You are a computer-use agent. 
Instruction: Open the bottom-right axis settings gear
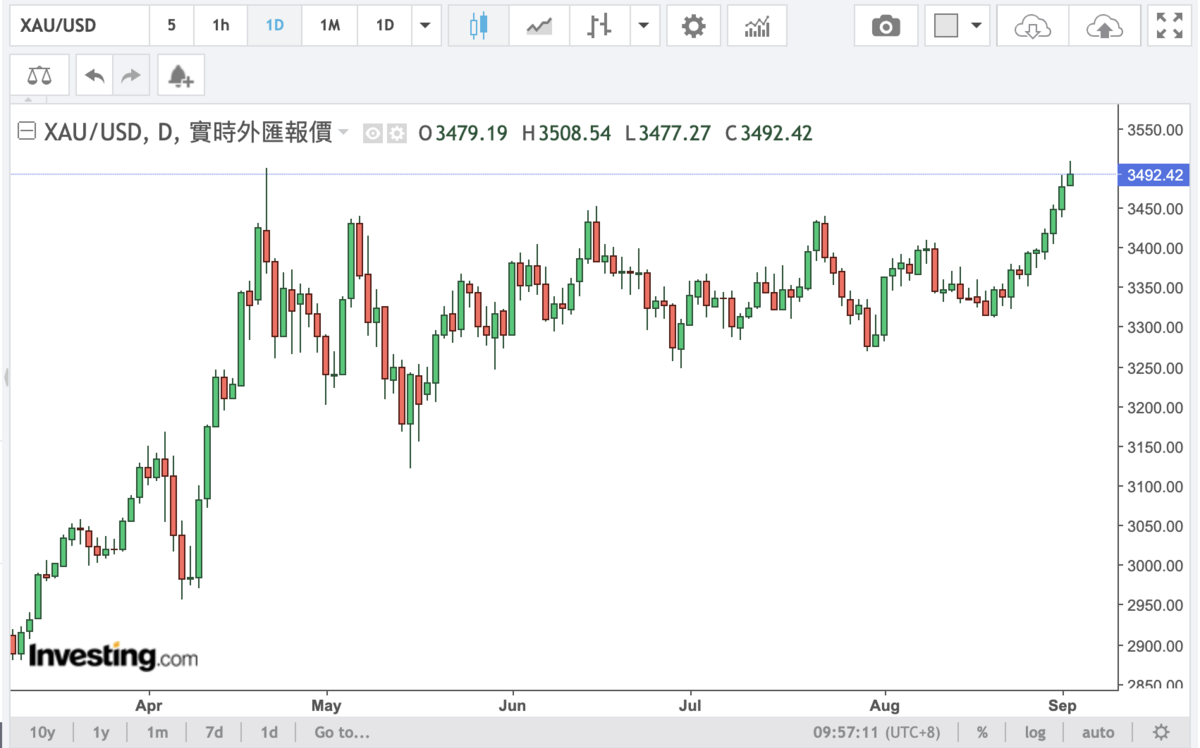click(x=1160, y=732)
